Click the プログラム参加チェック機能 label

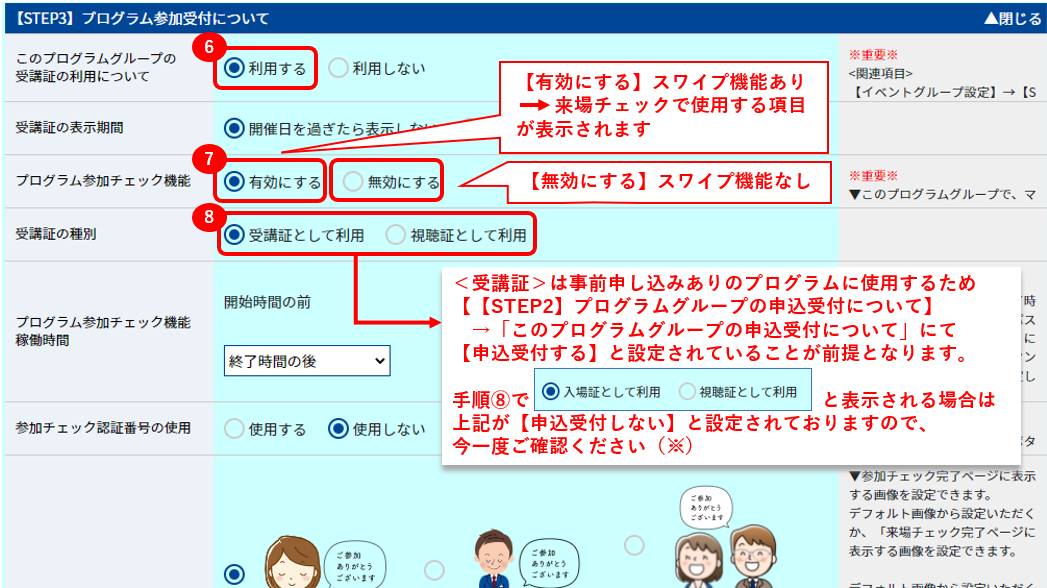103,181
